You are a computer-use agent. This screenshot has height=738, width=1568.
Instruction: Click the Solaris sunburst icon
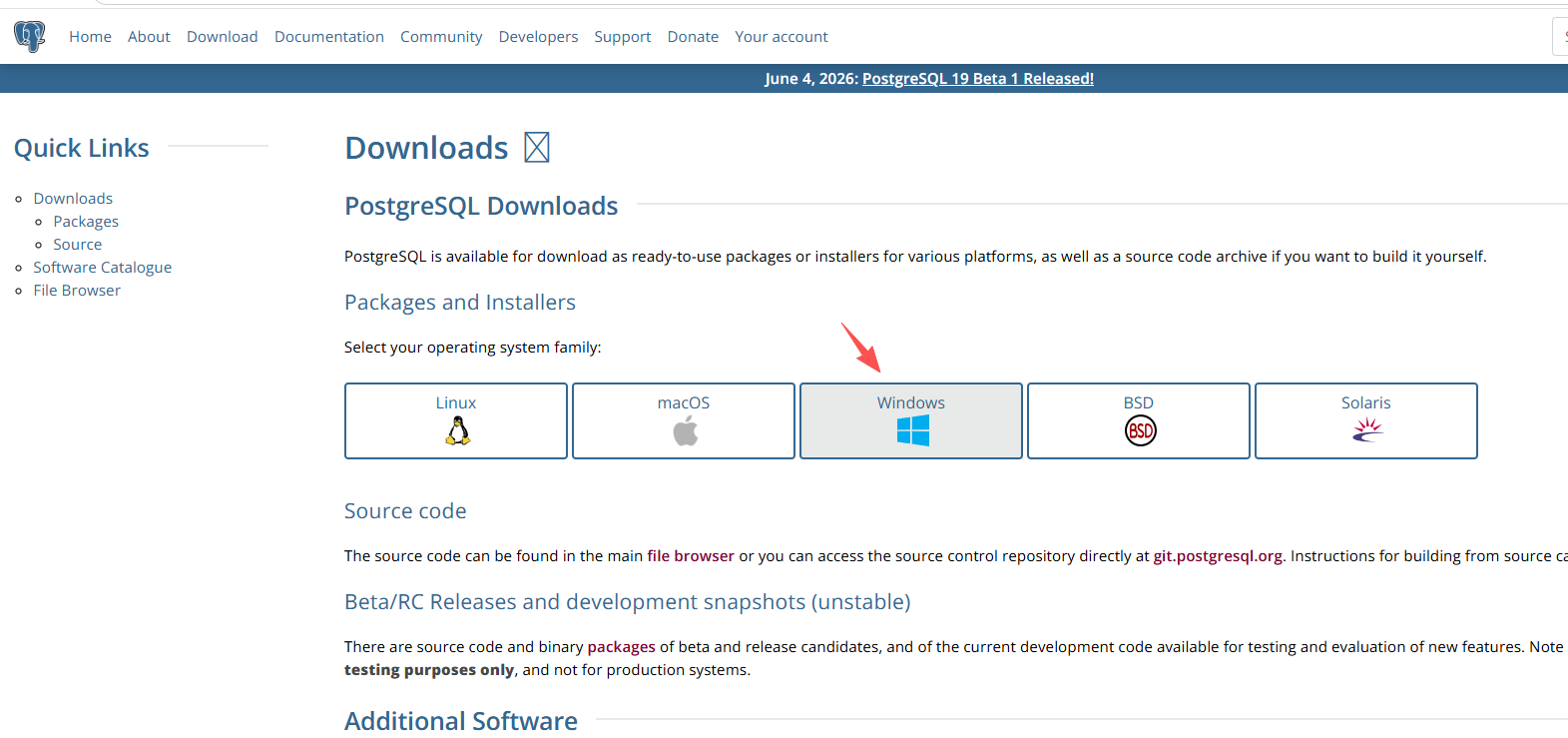[x=1367, y=429]
